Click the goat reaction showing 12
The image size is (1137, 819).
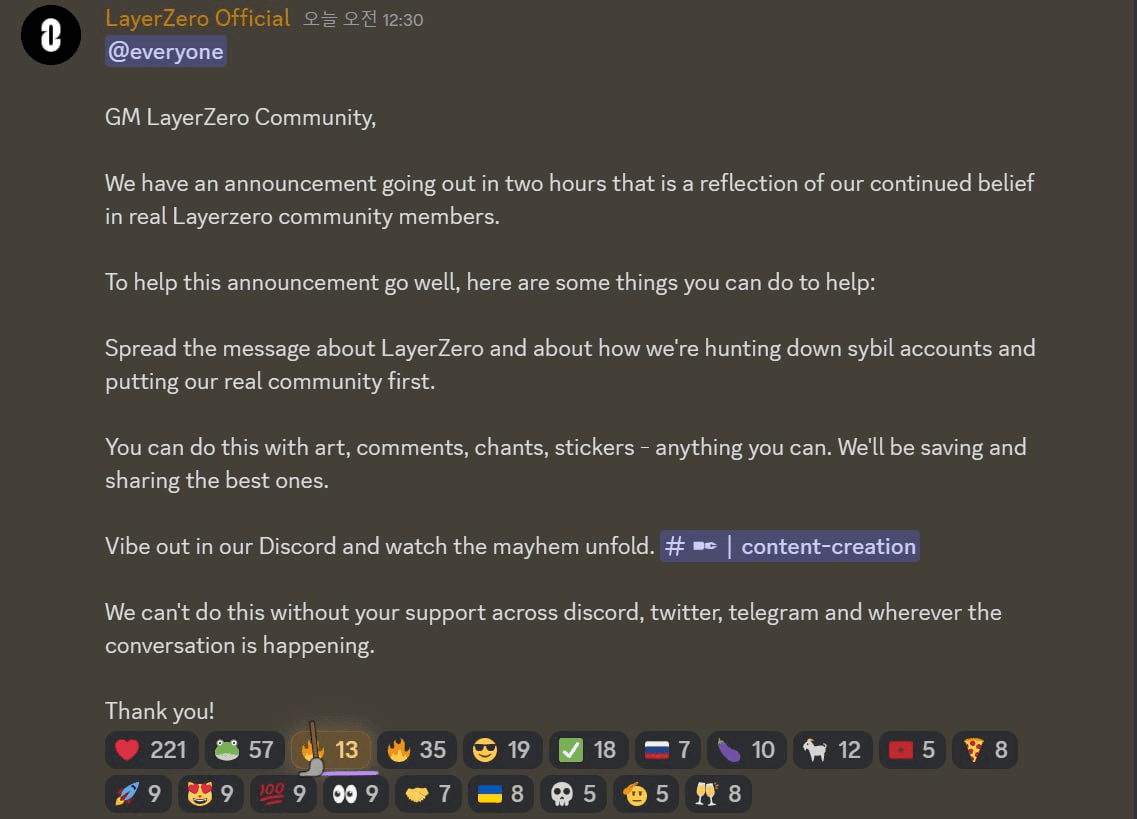pos(832,749)
